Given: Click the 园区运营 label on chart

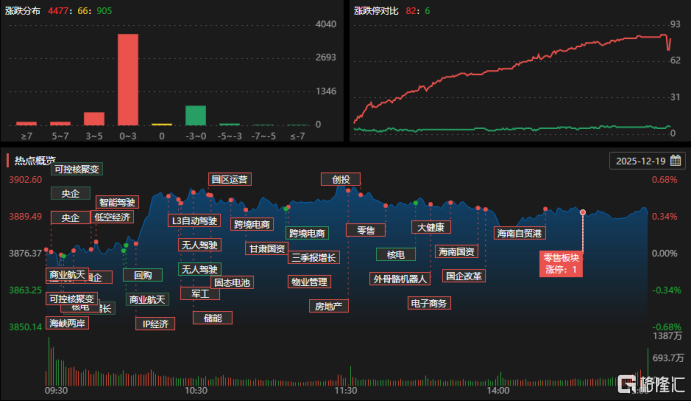Looking at the screenshot, I should pos(229,180).
